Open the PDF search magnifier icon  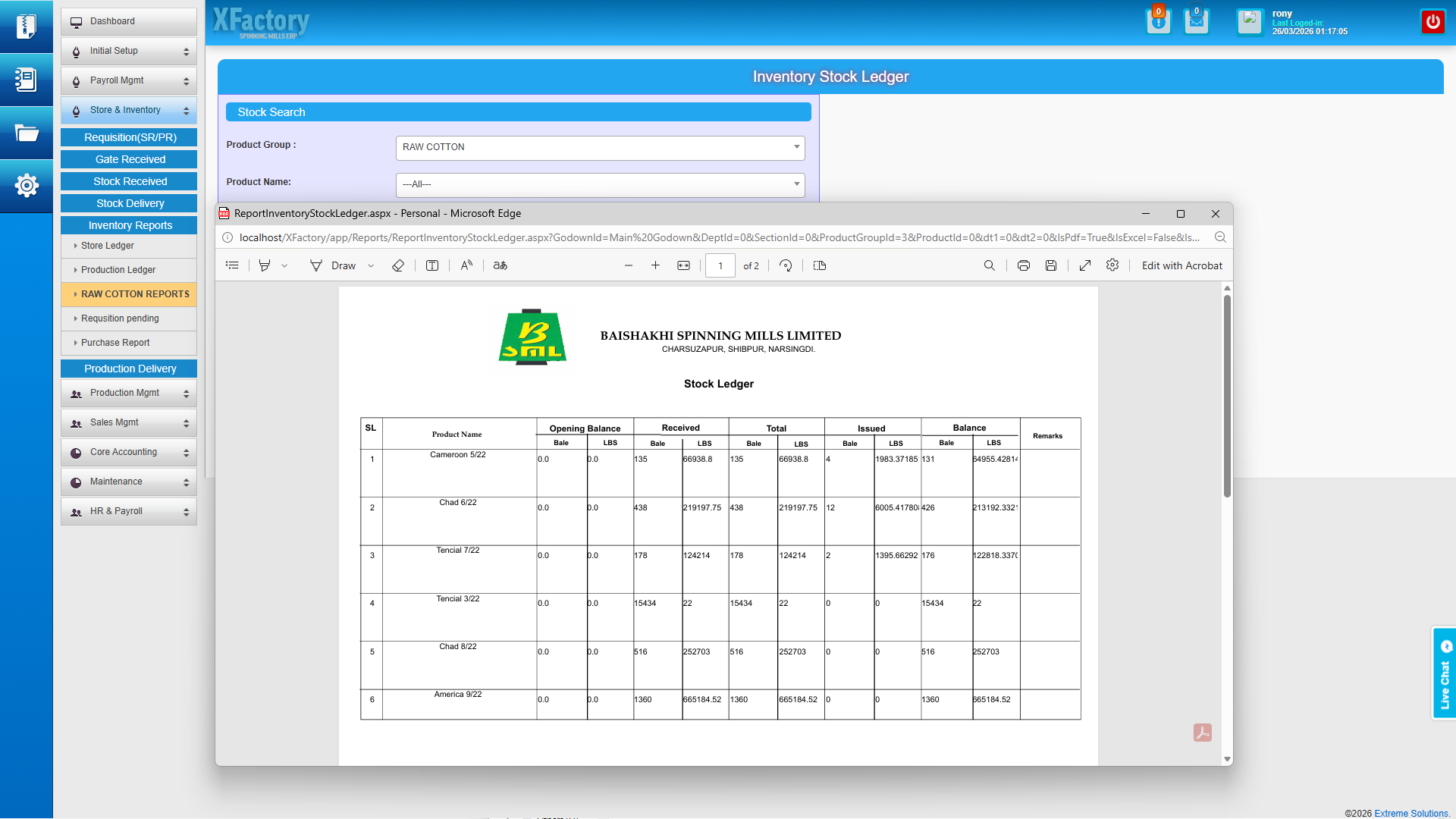click(990, 265)
